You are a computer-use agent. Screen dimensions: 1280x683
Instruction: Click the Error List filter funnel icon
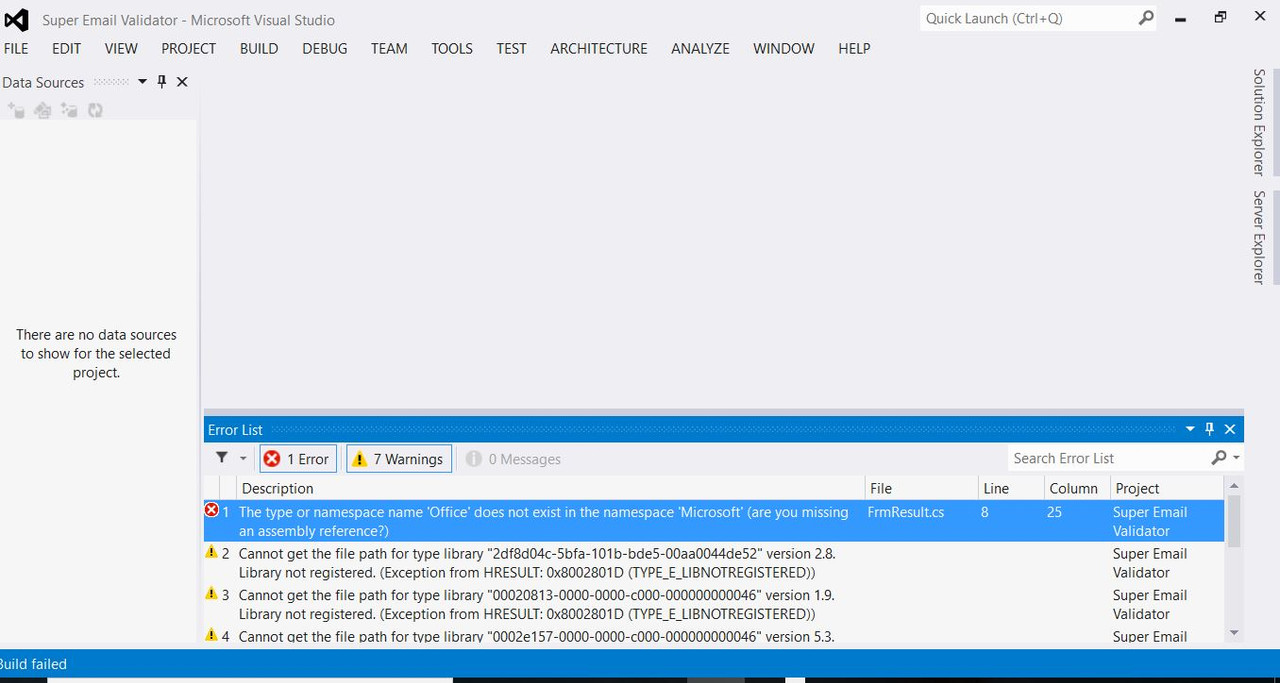222,458
